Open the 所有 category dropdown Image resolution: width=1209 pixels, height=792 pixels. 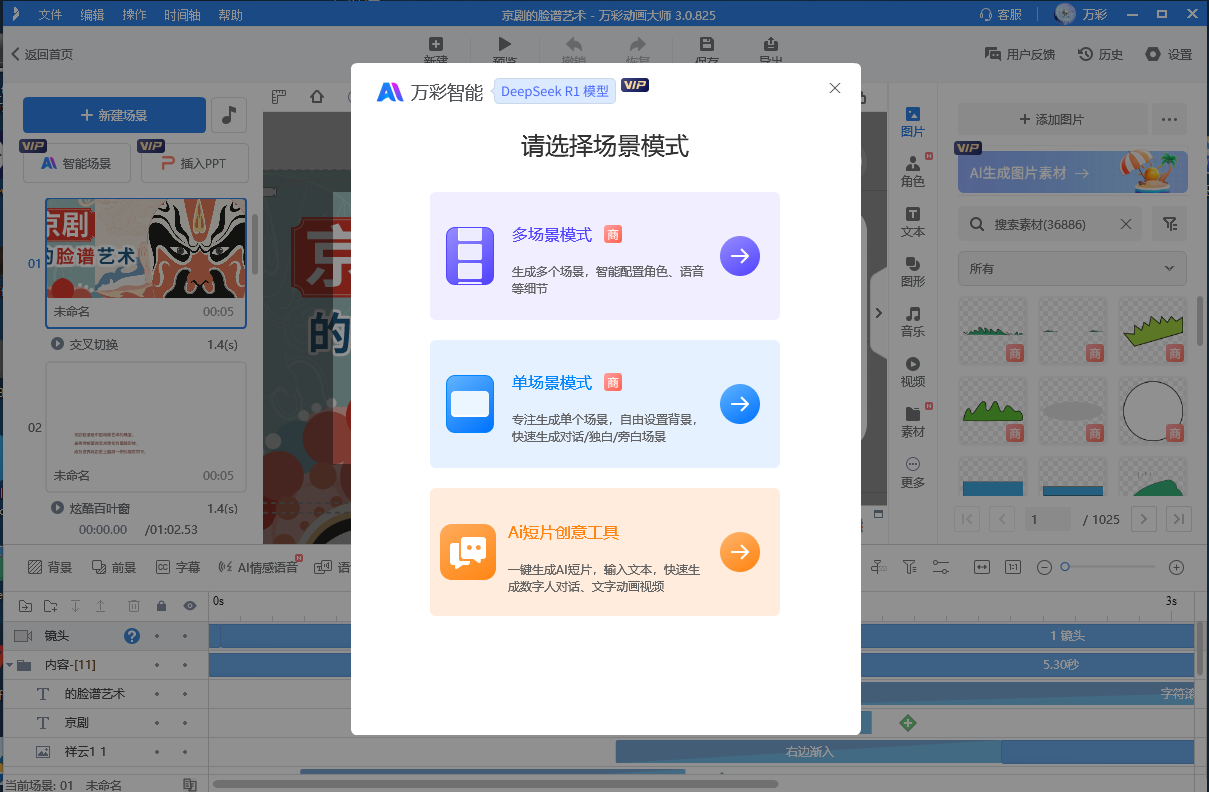point(1072,269)
